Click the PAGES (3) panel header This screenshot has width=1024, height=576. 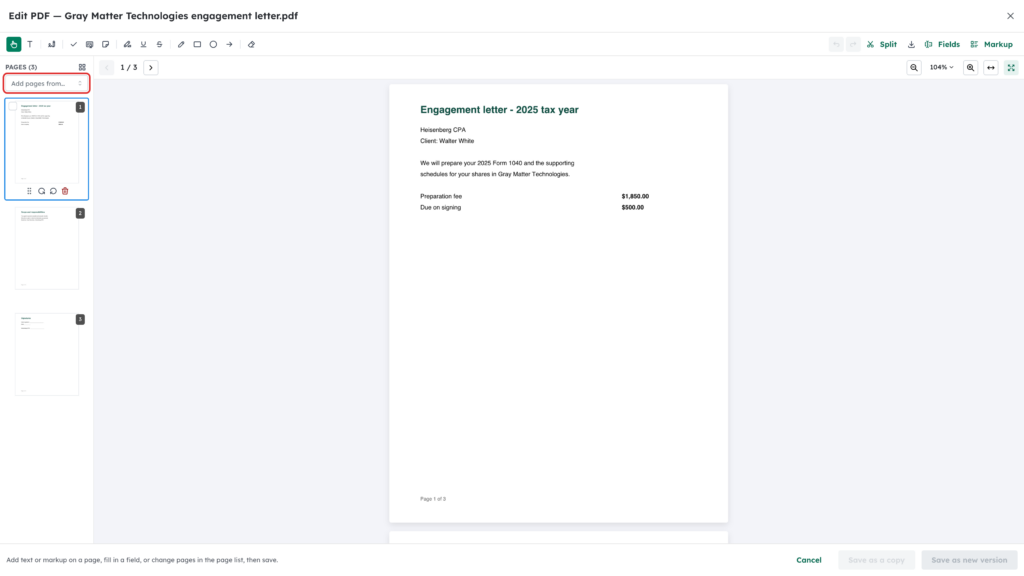tap(21, 67)
